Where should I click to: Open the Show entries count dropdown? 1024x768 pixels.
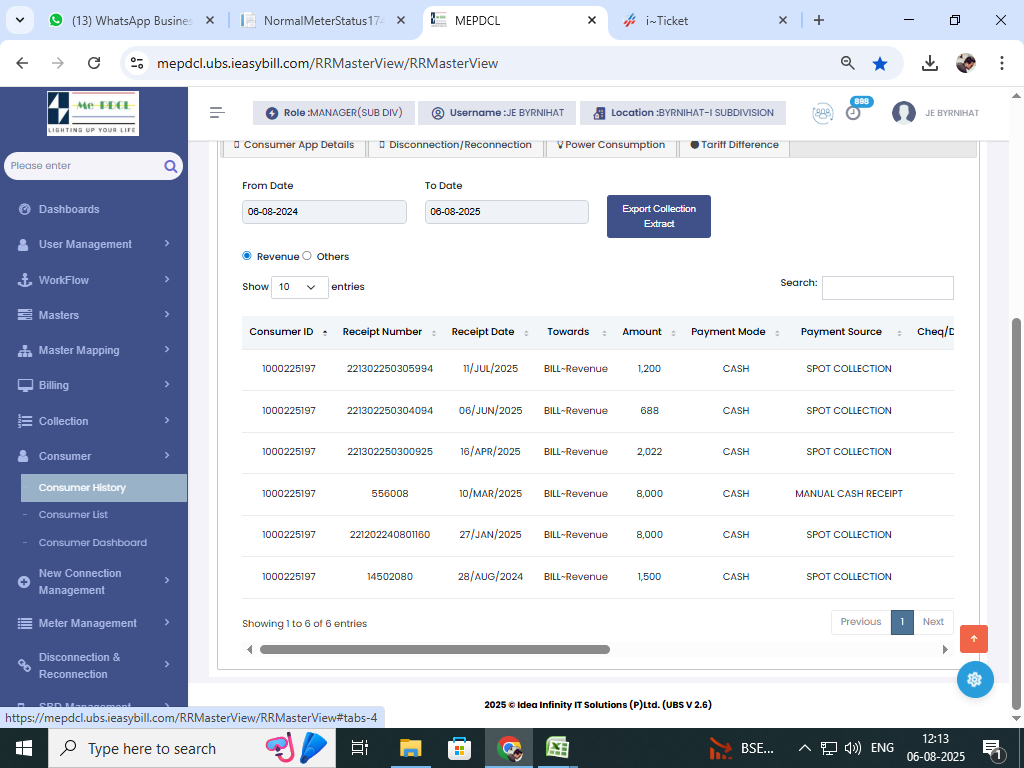click(x=300, y=287)
